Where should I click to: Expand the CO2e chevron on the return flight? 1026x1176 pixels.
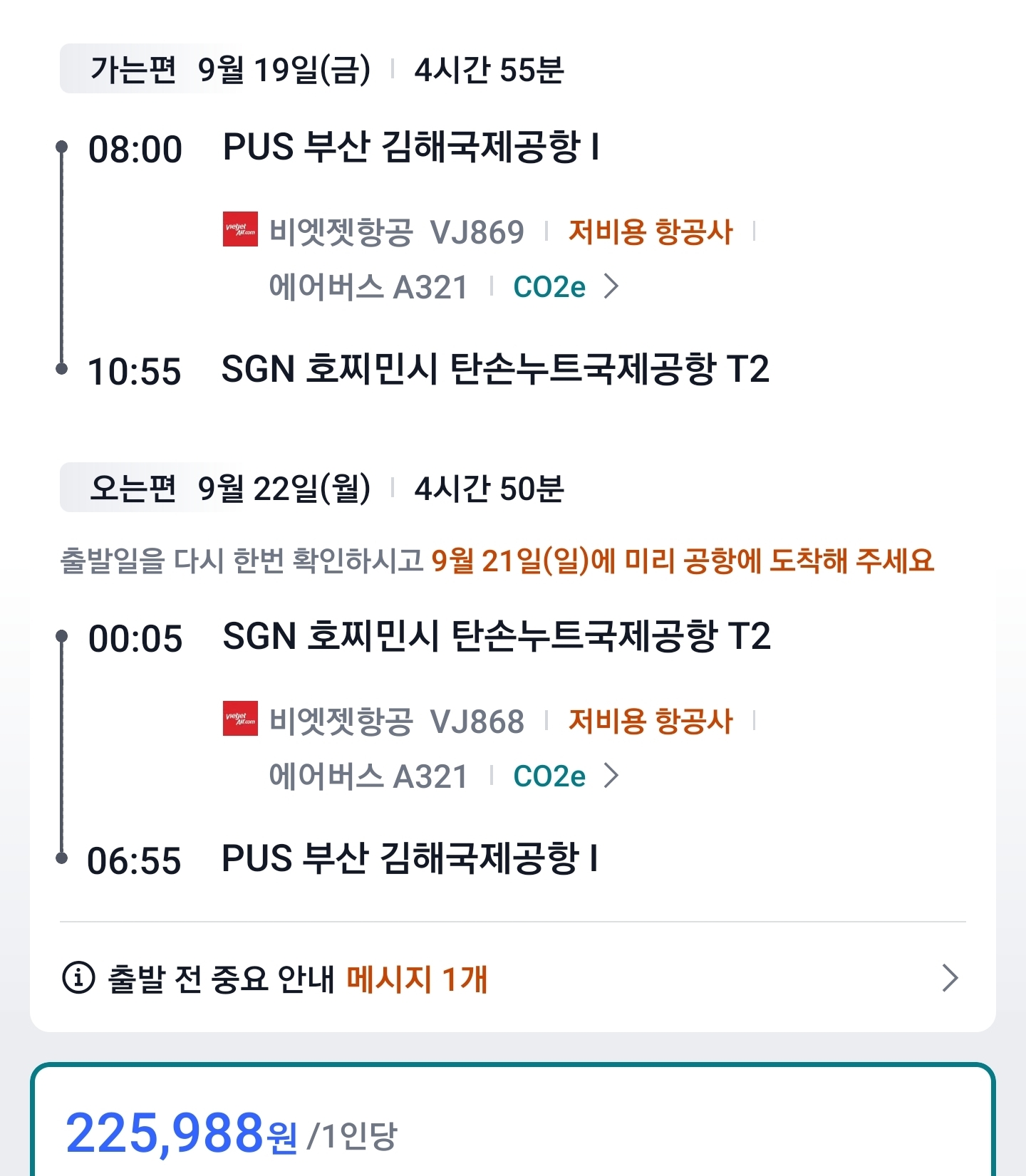(611, 776)
